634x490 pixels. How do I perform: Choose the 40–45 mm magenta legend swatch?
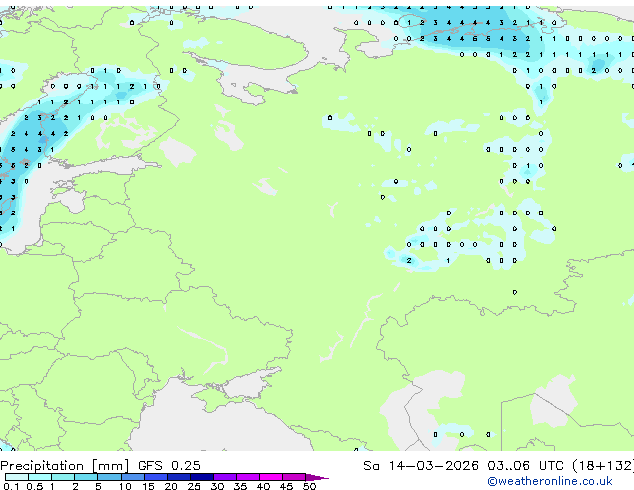pos(271,477)
